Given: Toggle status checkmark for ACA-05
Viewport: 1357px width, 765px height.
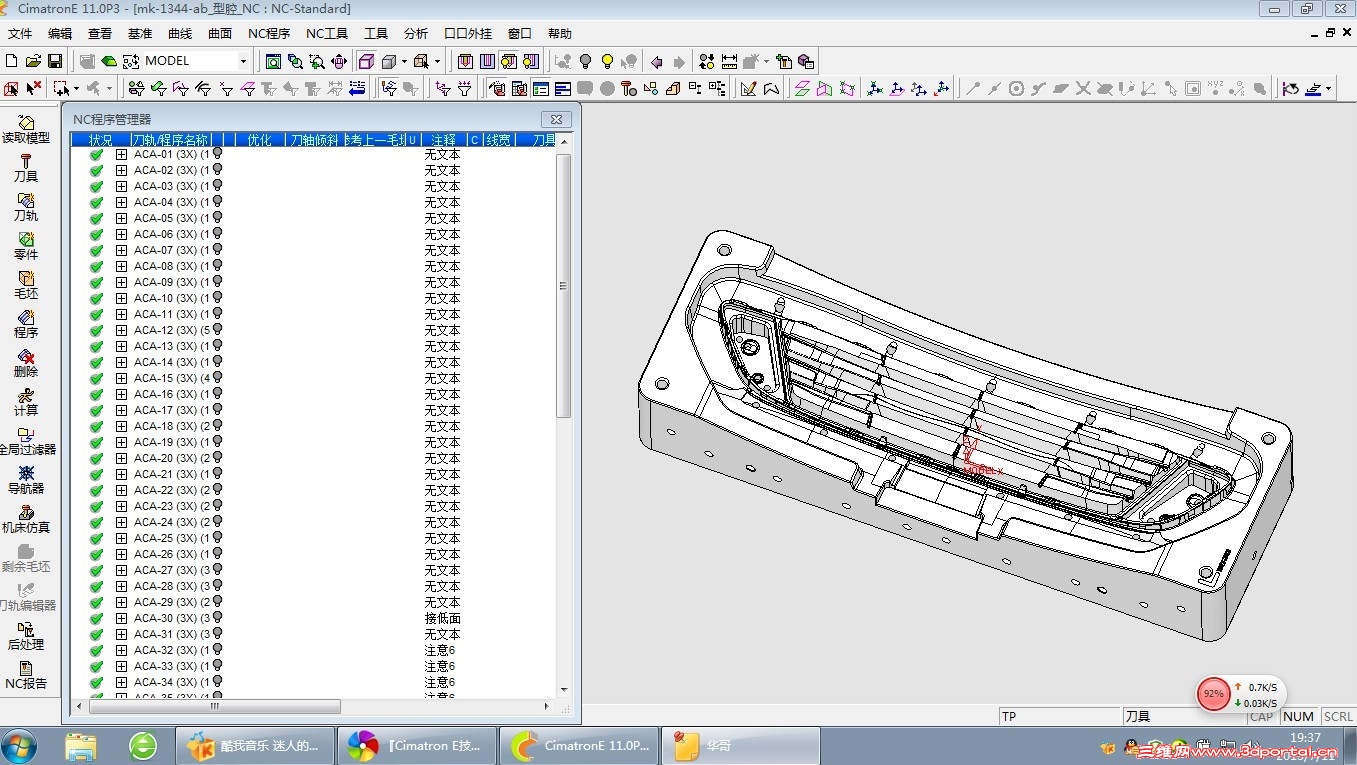Looking at the screenshot, I should [96, 219].
